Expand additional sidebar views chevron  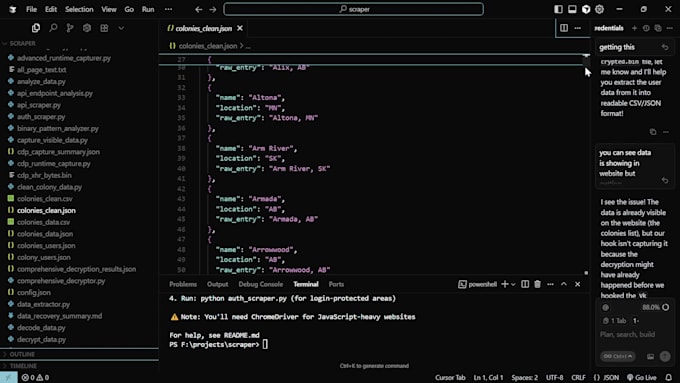(x=121, y=28)
